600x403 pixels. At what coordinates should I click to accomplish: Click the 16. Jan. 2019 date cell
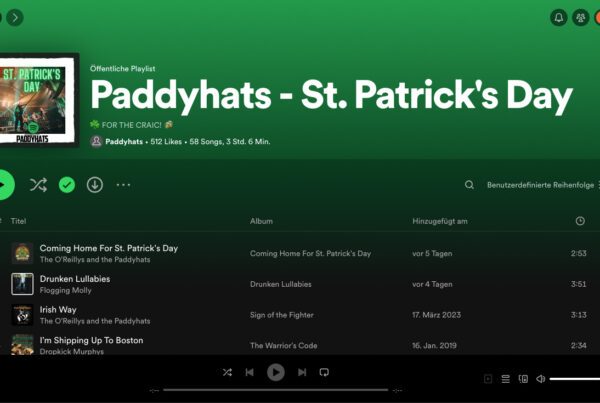tap(434, 346)
